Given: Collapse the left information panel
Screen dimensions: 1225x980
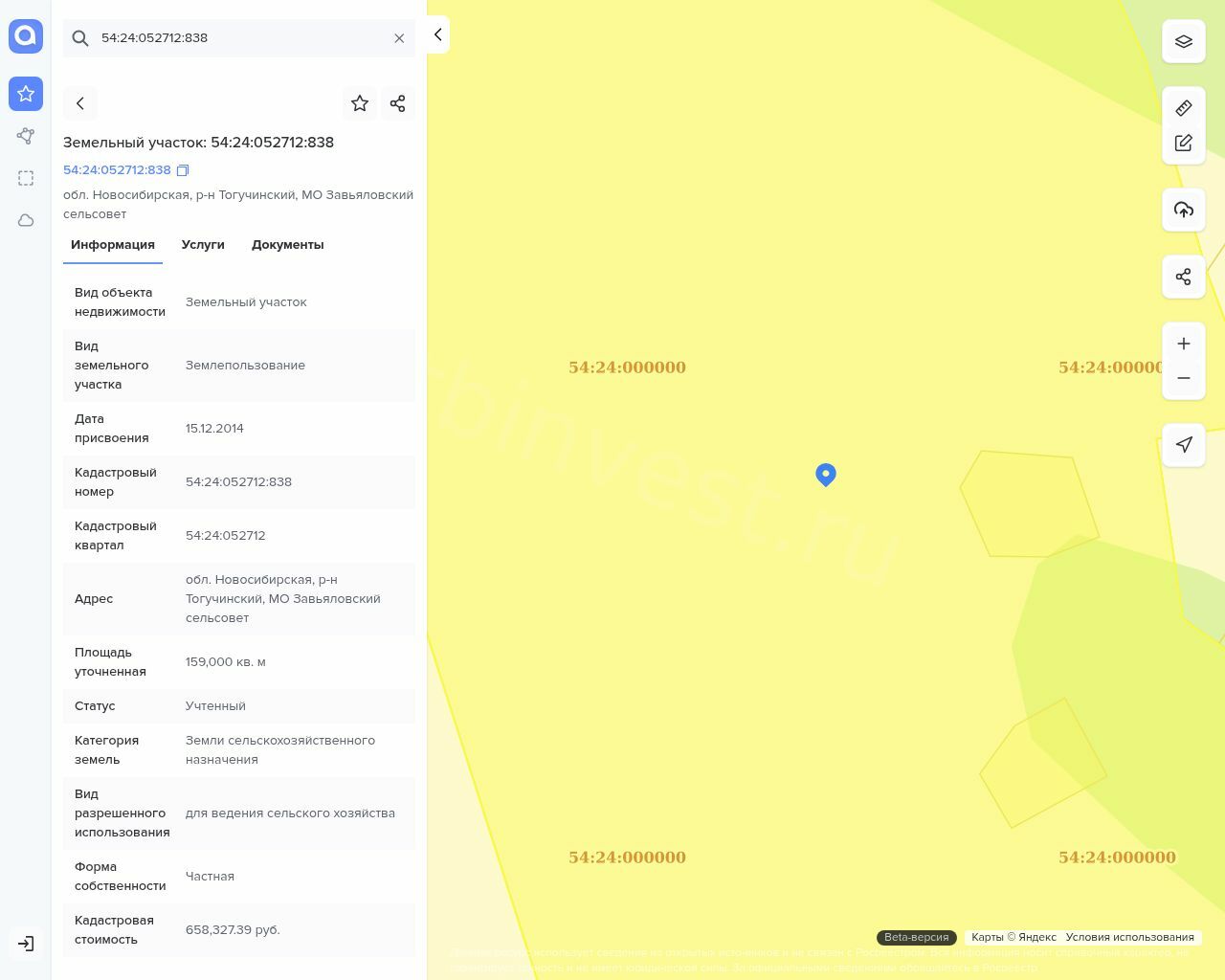Looking at the screenshot, I should (x=437, y=34).
